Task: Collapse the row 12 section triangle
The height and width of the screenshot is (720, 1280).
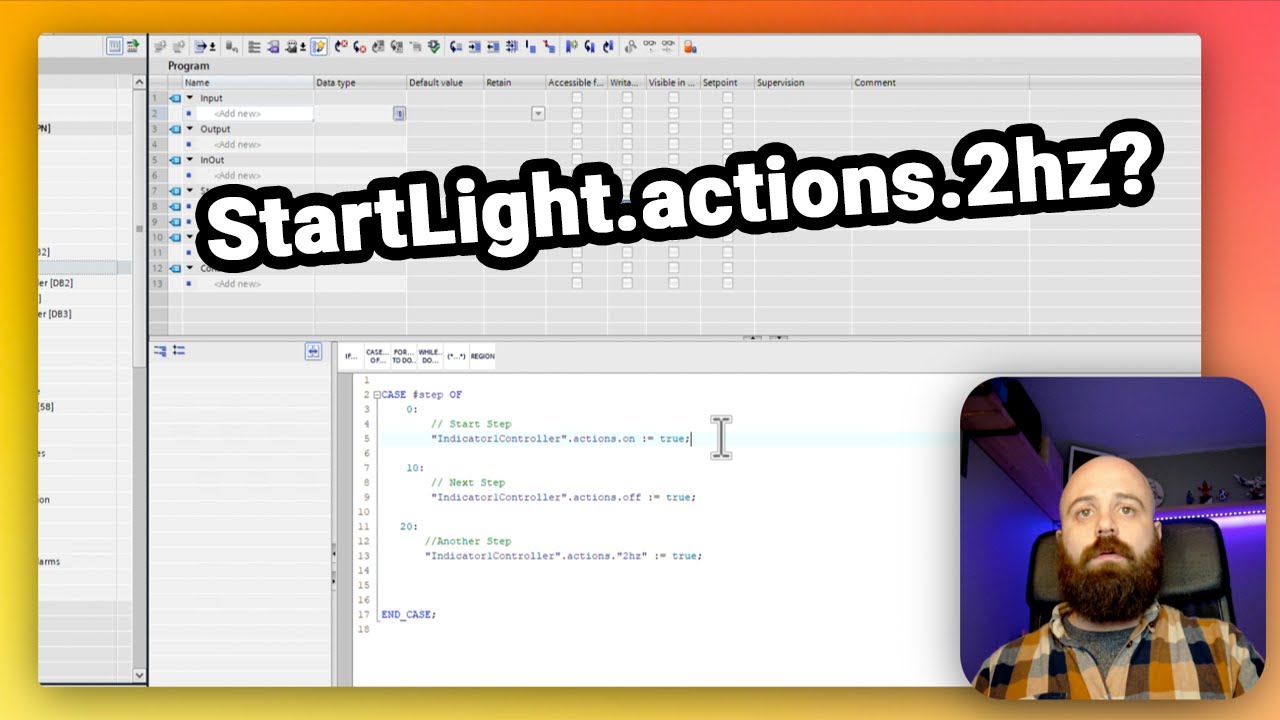Action: click(x=190, y=268)
